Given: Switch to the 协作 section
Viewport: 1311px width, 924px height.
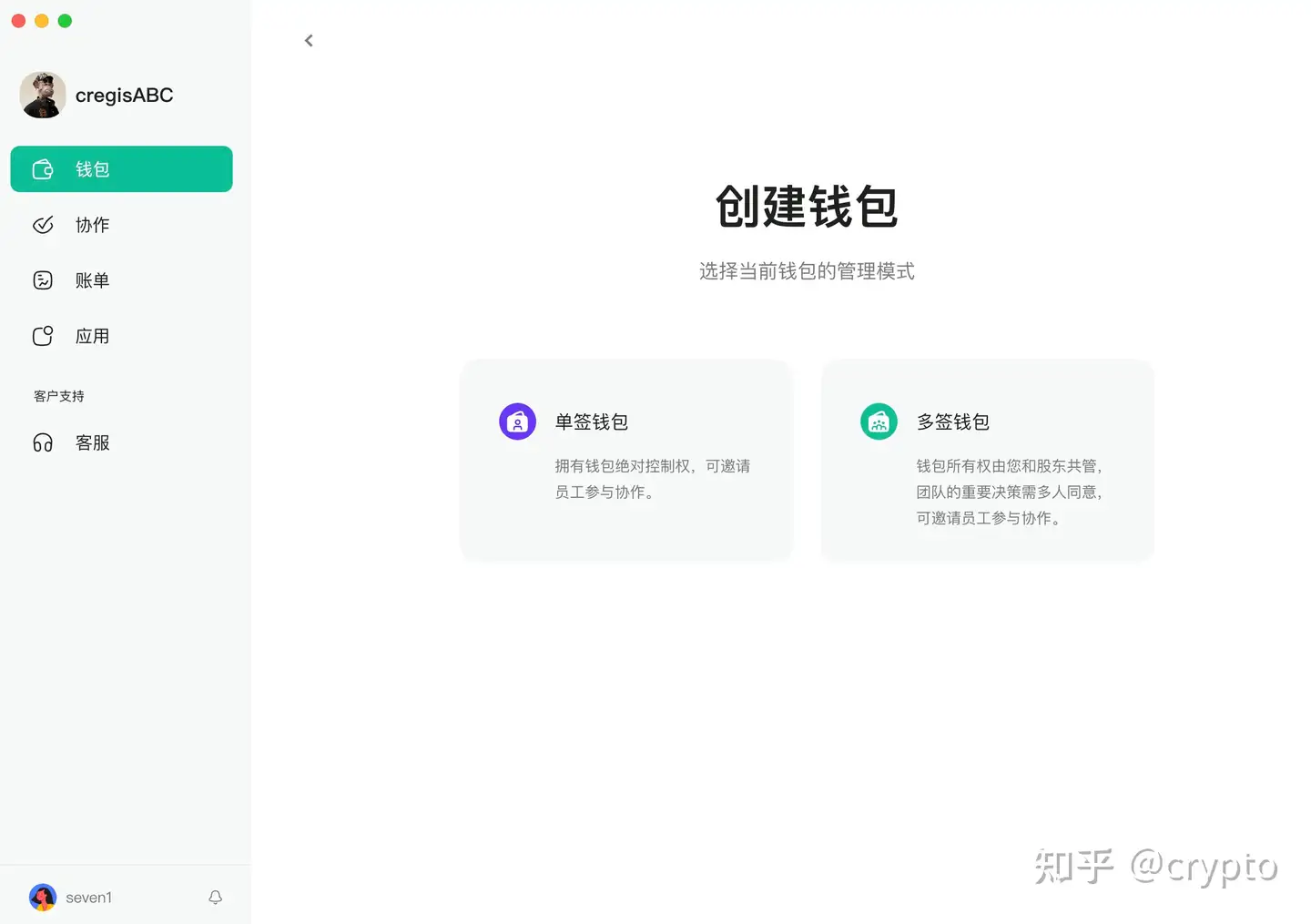Looking at the screenshot, I should 92,225.
